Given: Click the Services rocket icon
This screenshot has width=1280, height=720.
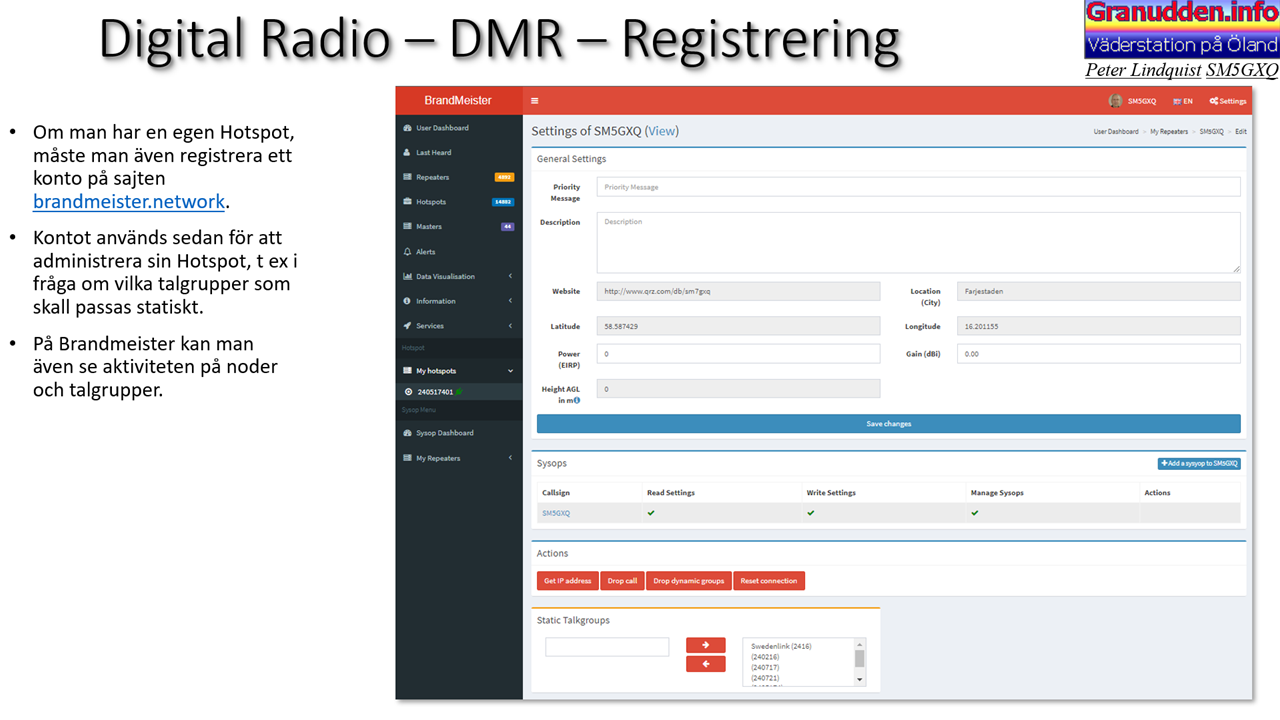Looking at the screenshot, I should [407, 326].
